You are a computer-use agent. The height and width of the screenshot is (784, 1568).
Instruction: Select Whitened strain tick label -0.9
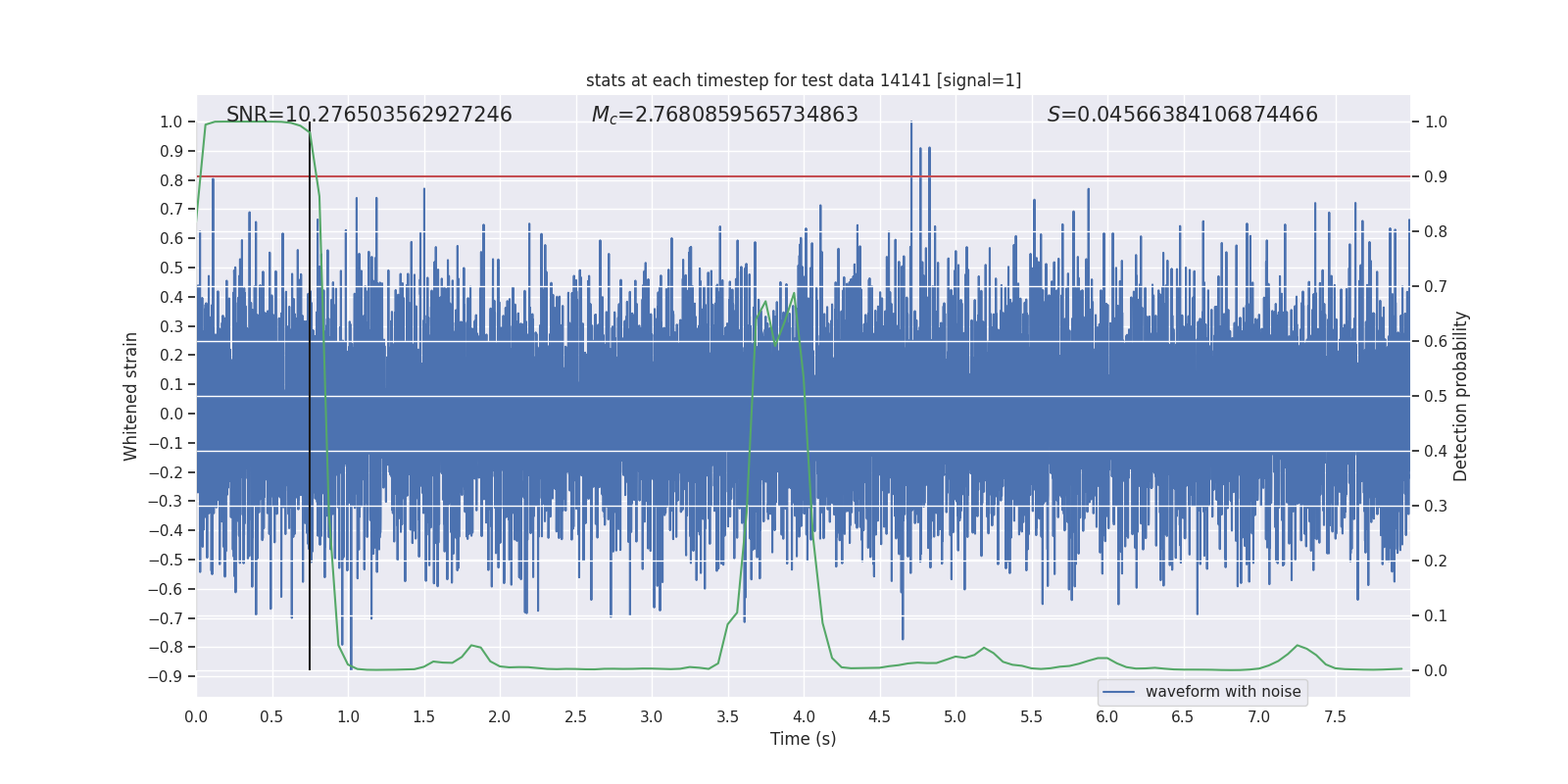(x=166, y=676)
